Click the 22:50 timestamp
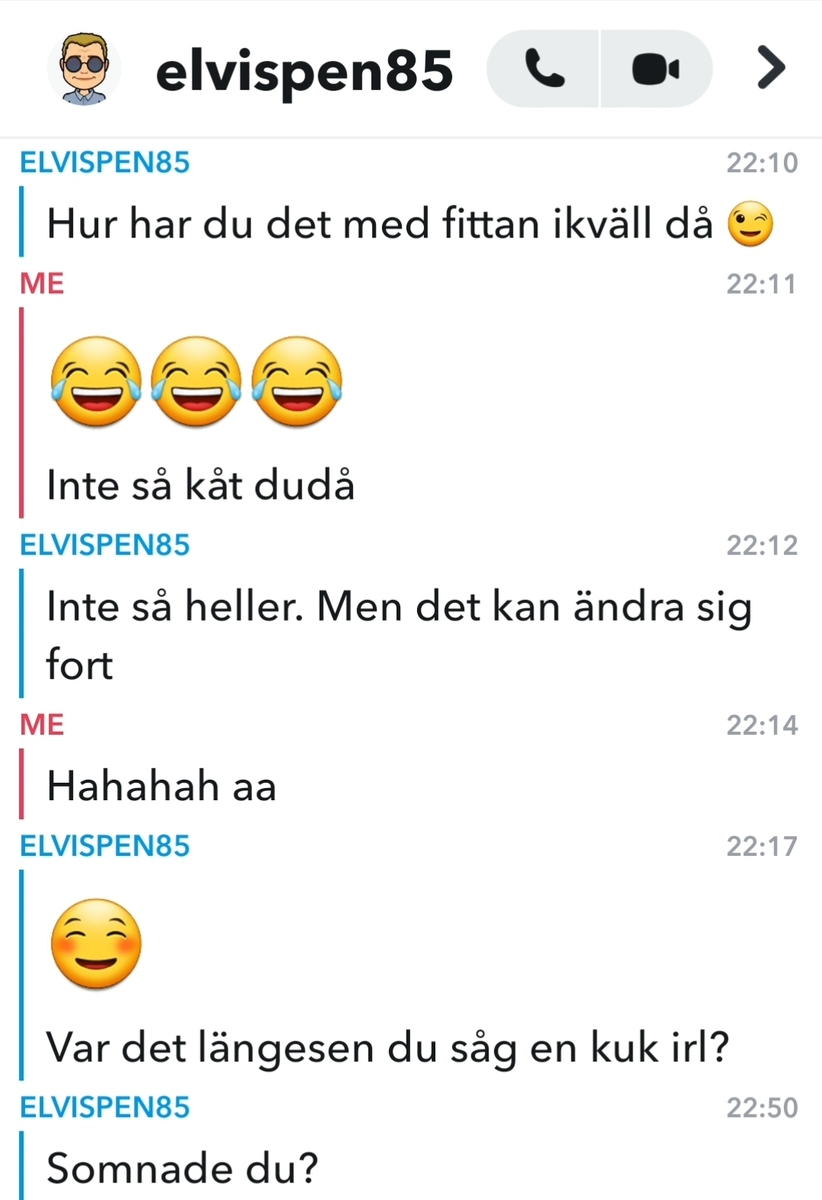 (x=762, y=1109)
